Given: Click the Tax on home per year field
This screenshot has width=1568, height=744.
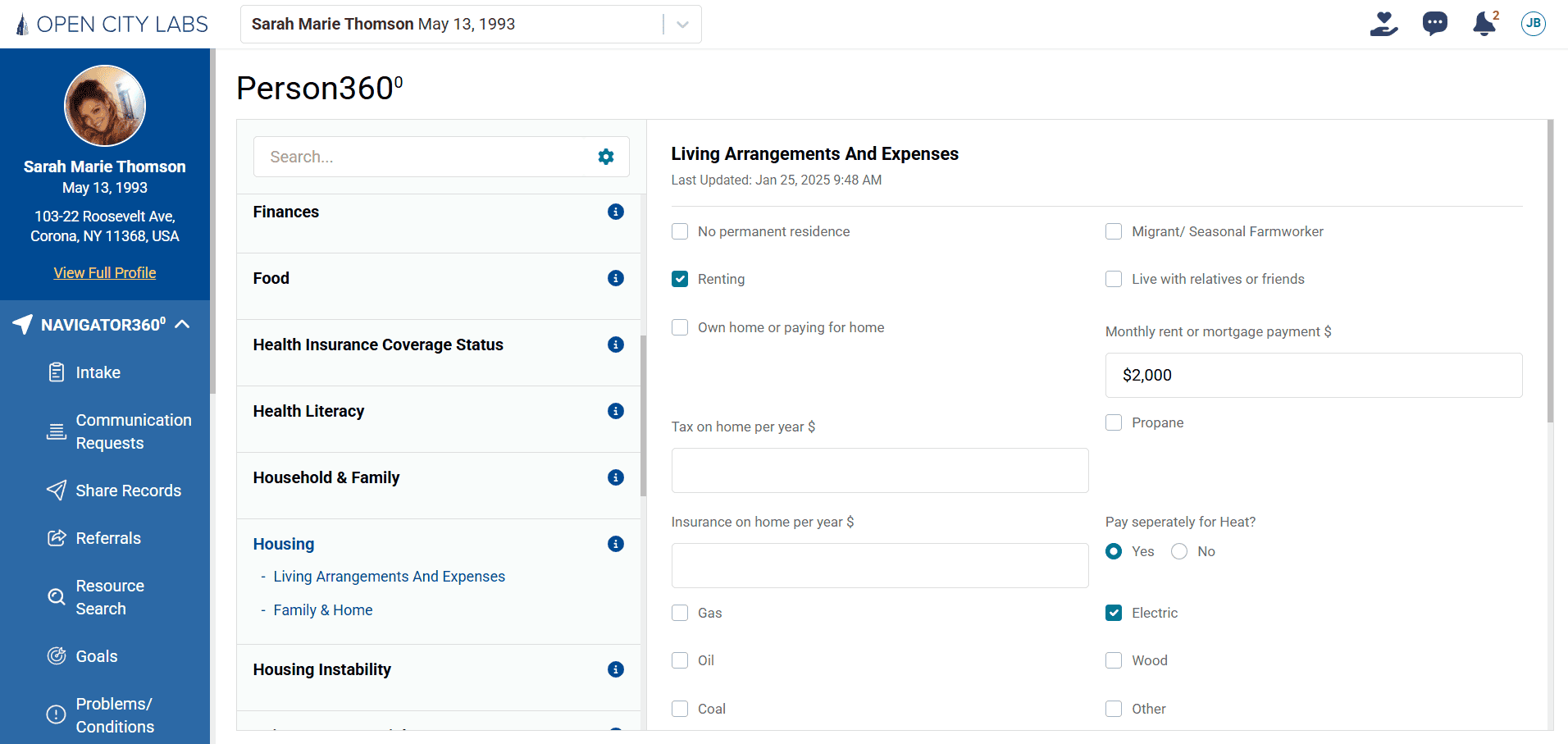Looking at the screenshot, I should point(879,471).
